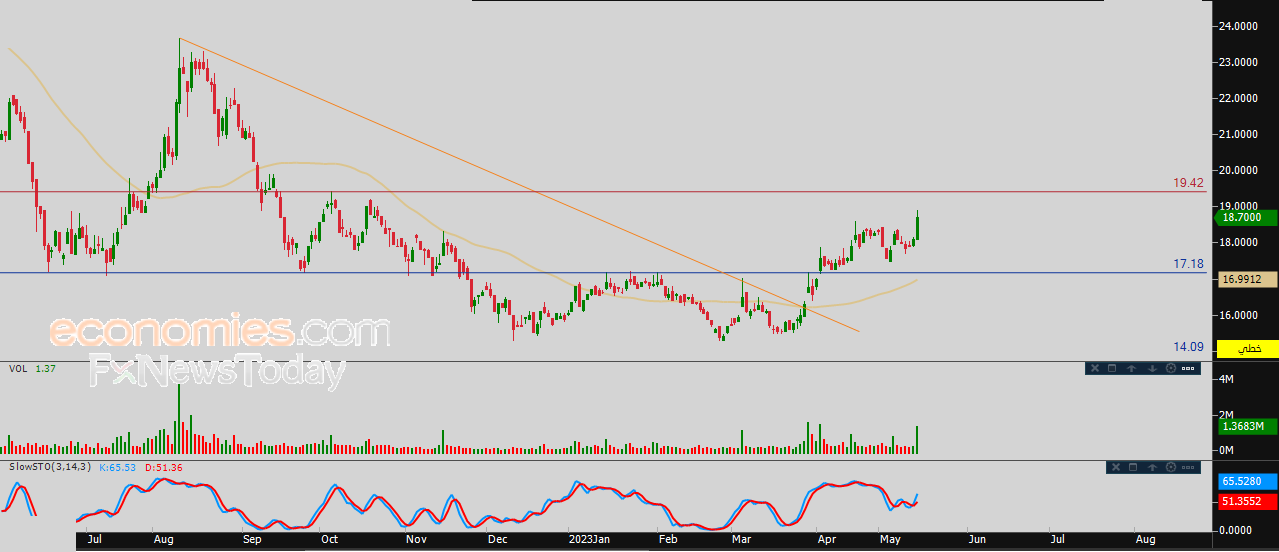Image resolution: width=1279 pixels, height=552 pixels.
Task: Click the blue 65.5280 stochastic tag
Action: pos(1247,481)
